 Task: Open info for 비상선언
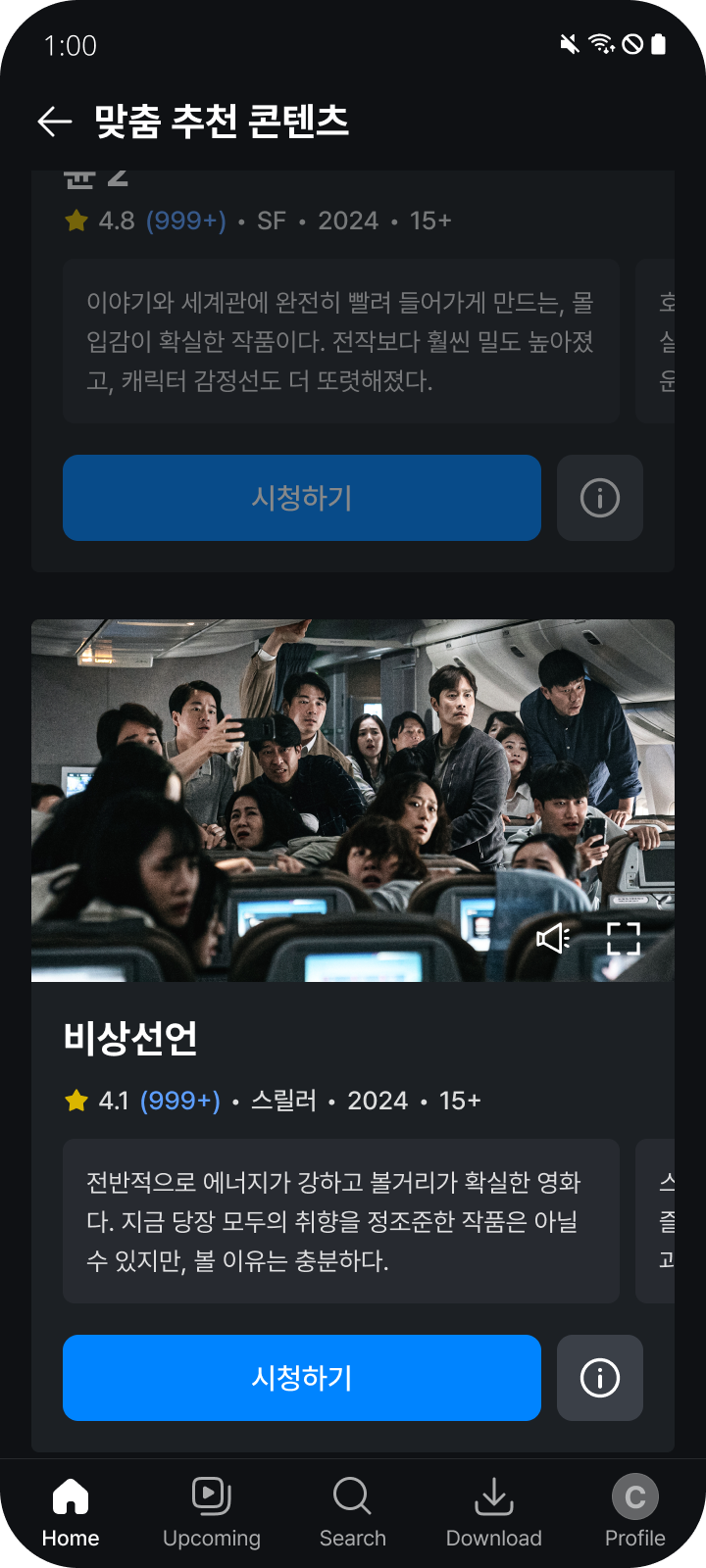600,1378
